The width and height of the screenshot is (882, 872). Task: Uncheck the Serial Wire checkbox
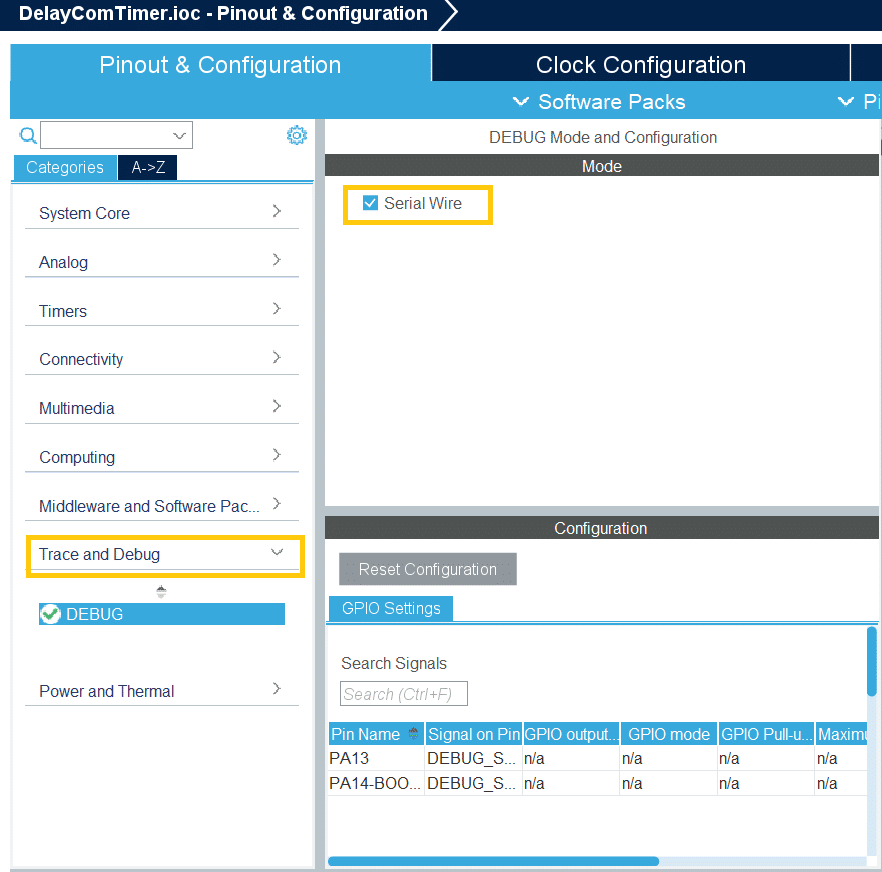[370, 203]
